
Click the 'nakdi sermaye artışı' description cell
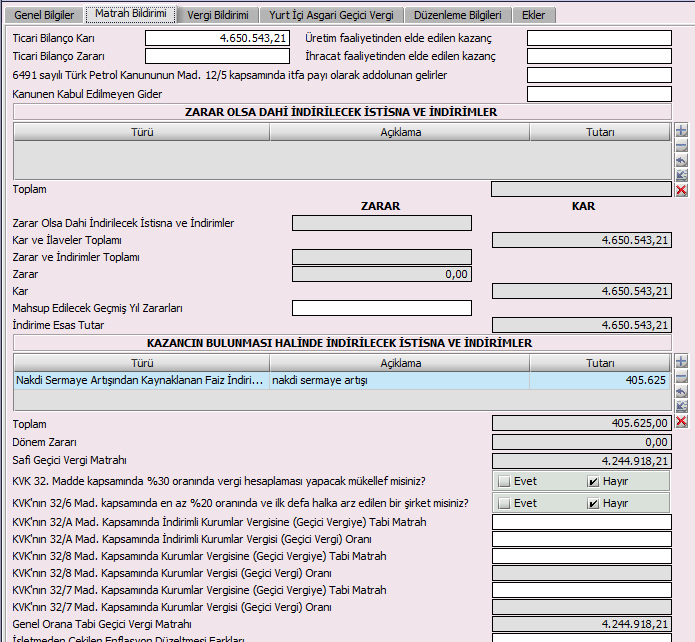click(400, 380)
